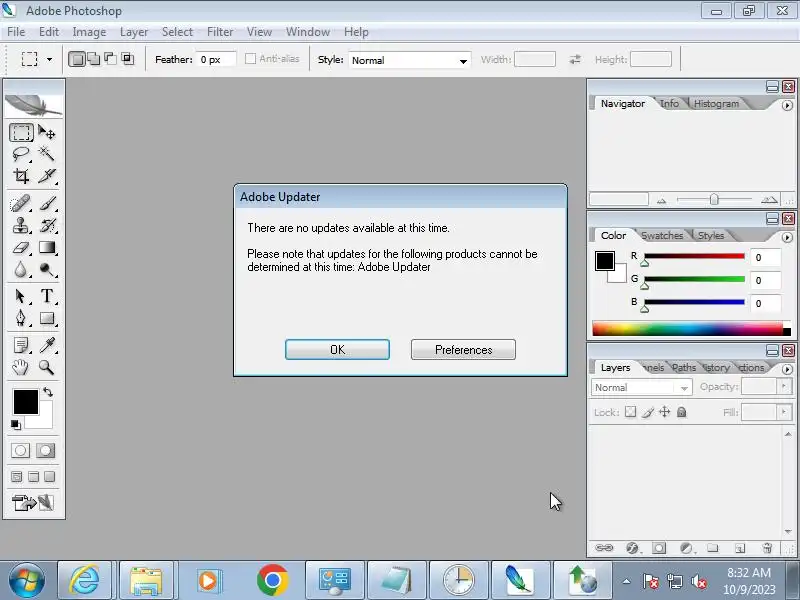
Task: Select Subtract from selection mode
Action: [x=110, y=59]
